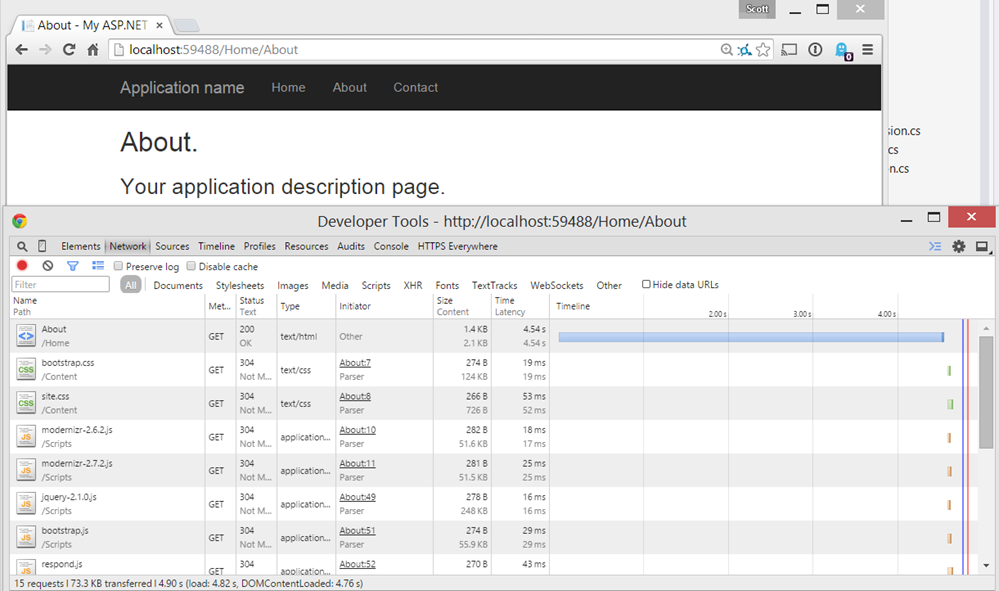This screenshot has width=999, height=591.
Task: Filter requests by XHR
Action: 413,285
